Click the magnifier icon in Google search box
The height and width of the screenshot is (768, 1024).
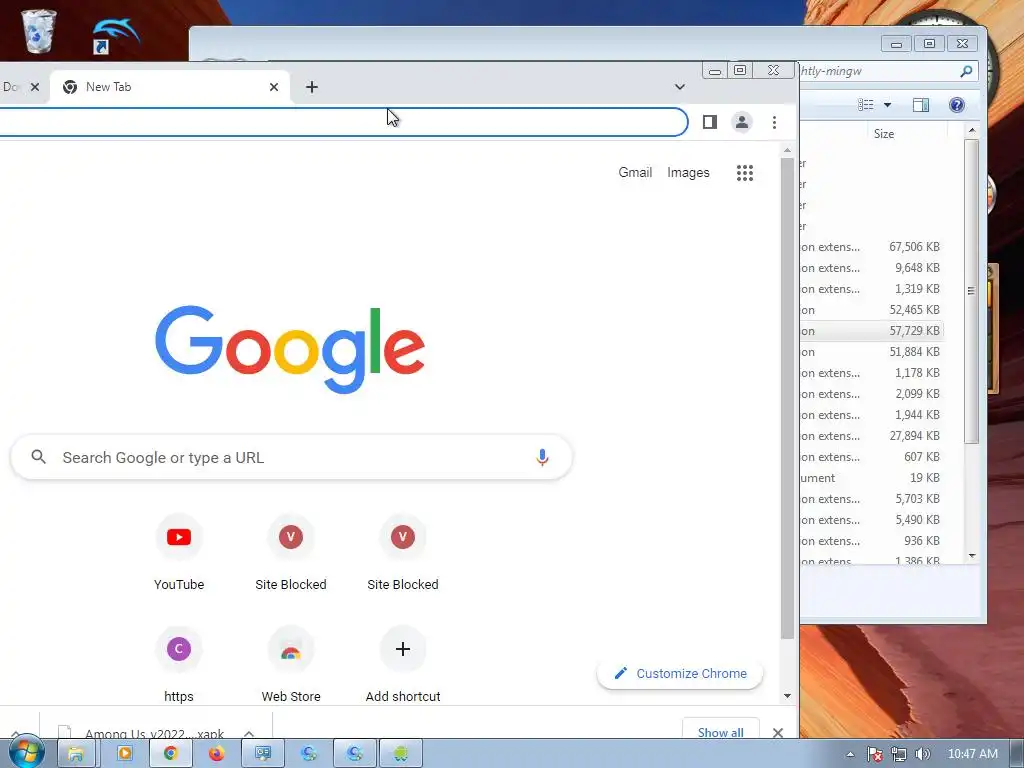tap(39, 457)
